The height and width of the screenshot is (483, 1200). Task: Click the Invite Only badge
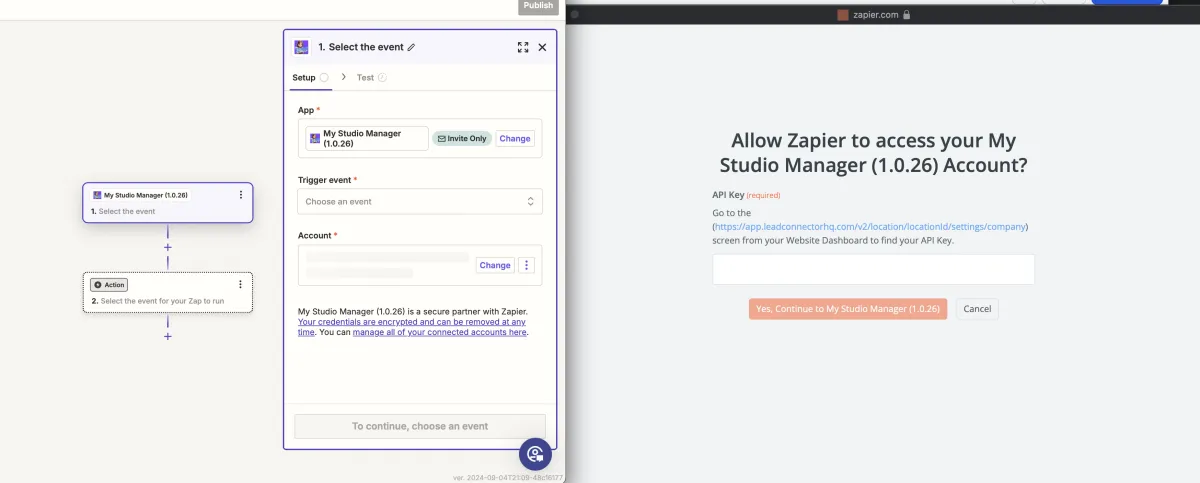coord(462,138)
